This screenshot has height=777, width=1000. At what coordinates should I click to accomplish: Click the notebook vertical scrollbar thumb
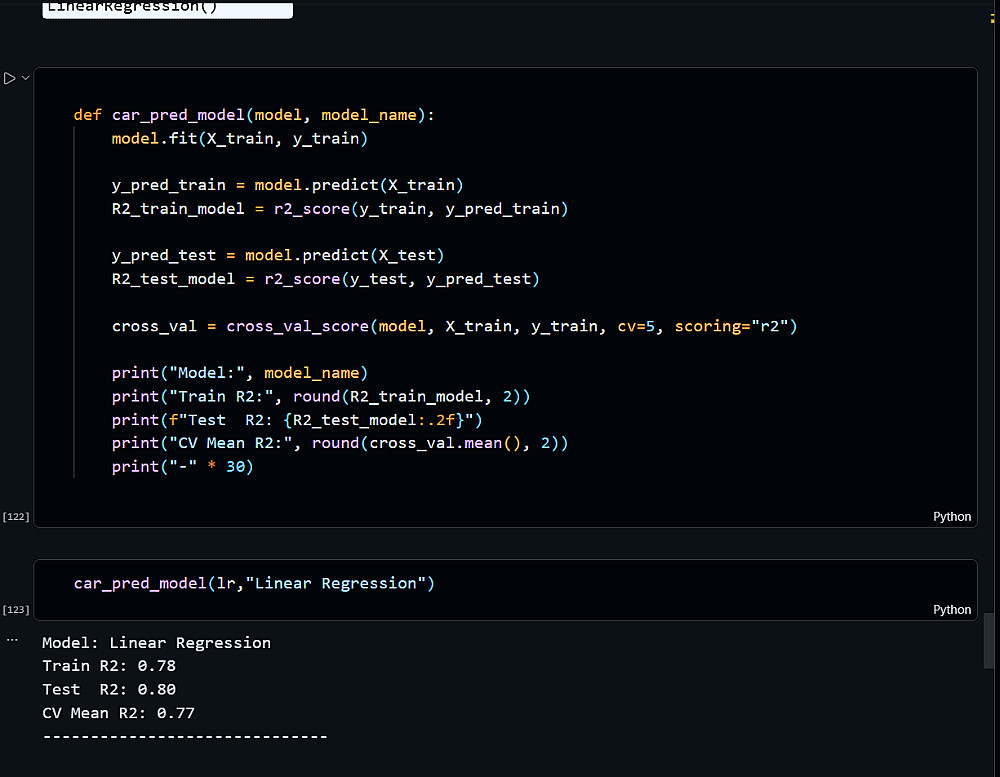point(990,640)
